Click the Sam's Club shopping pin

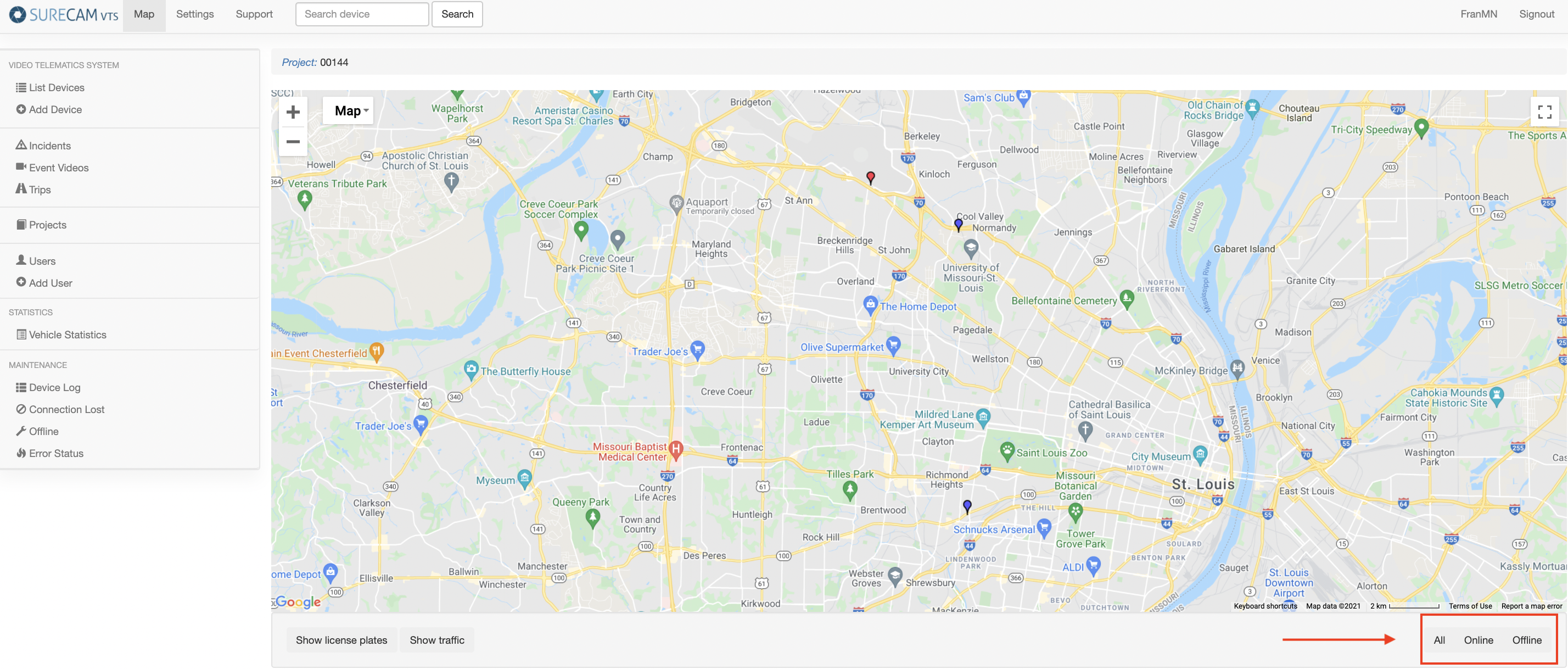(x=1023, y=97)
